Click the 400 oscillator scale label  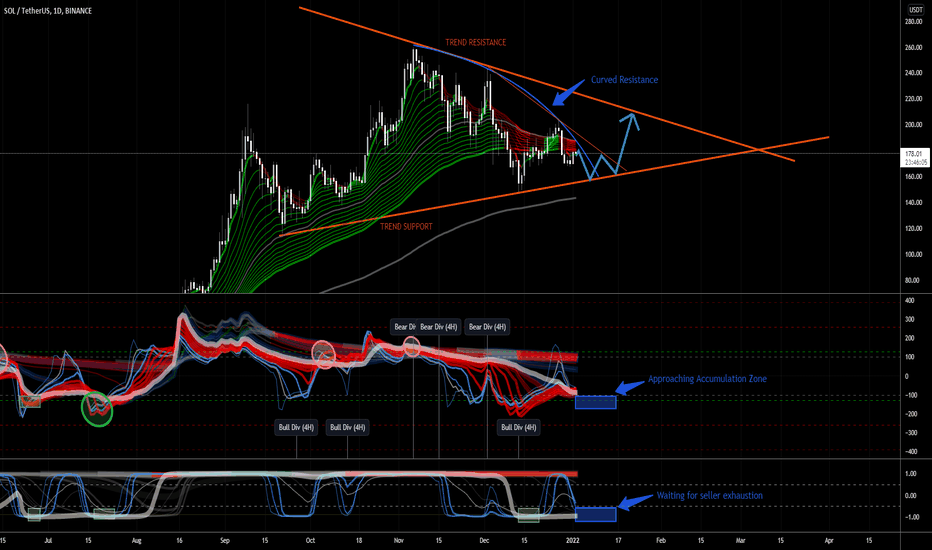(x=909, y=301)
